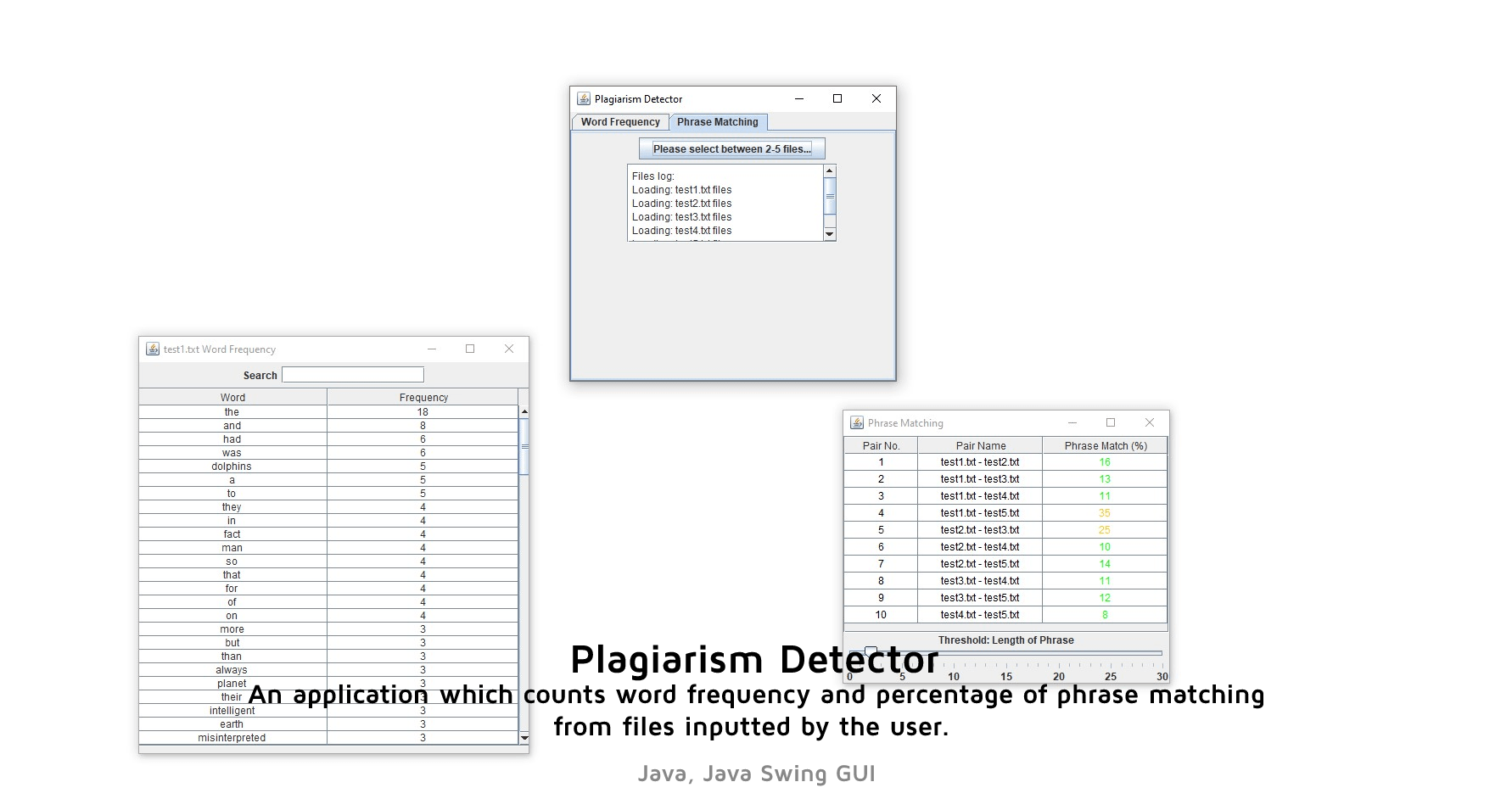Select the test1.txt - test5.txt pair row
Viewport: 1512px width, 810px height.
[979, 513]
